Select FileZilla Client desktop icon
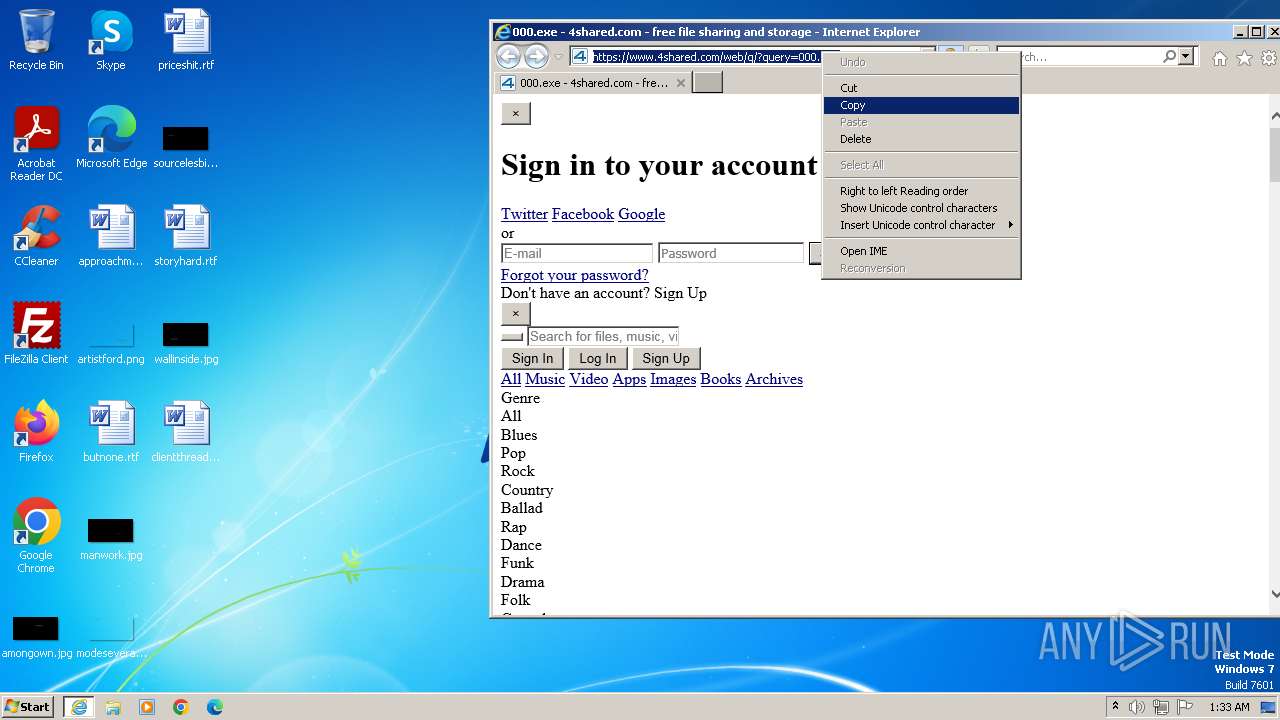1280x720 pixels. point(36,335)
